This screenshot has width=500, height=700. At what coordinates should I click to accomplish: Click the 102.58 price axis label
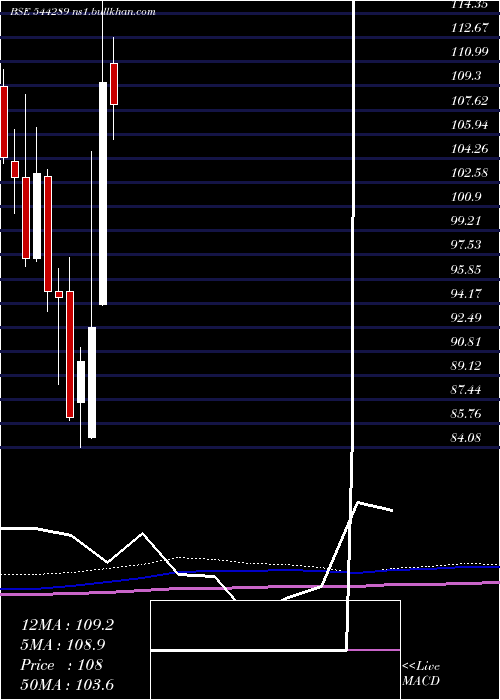click(x=469, y=172)
